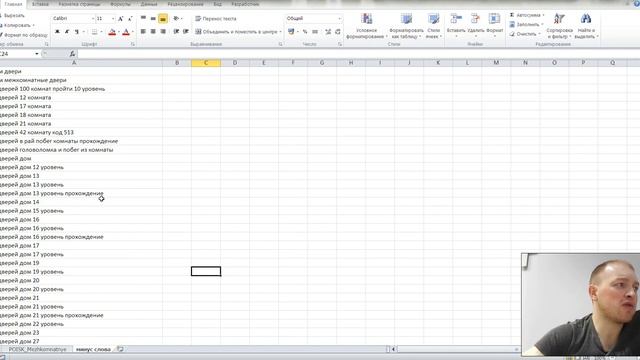This screenshot has height=360, width=640.
Task: Click the insert new sheet icon
Action: click(x=120, y=349)
